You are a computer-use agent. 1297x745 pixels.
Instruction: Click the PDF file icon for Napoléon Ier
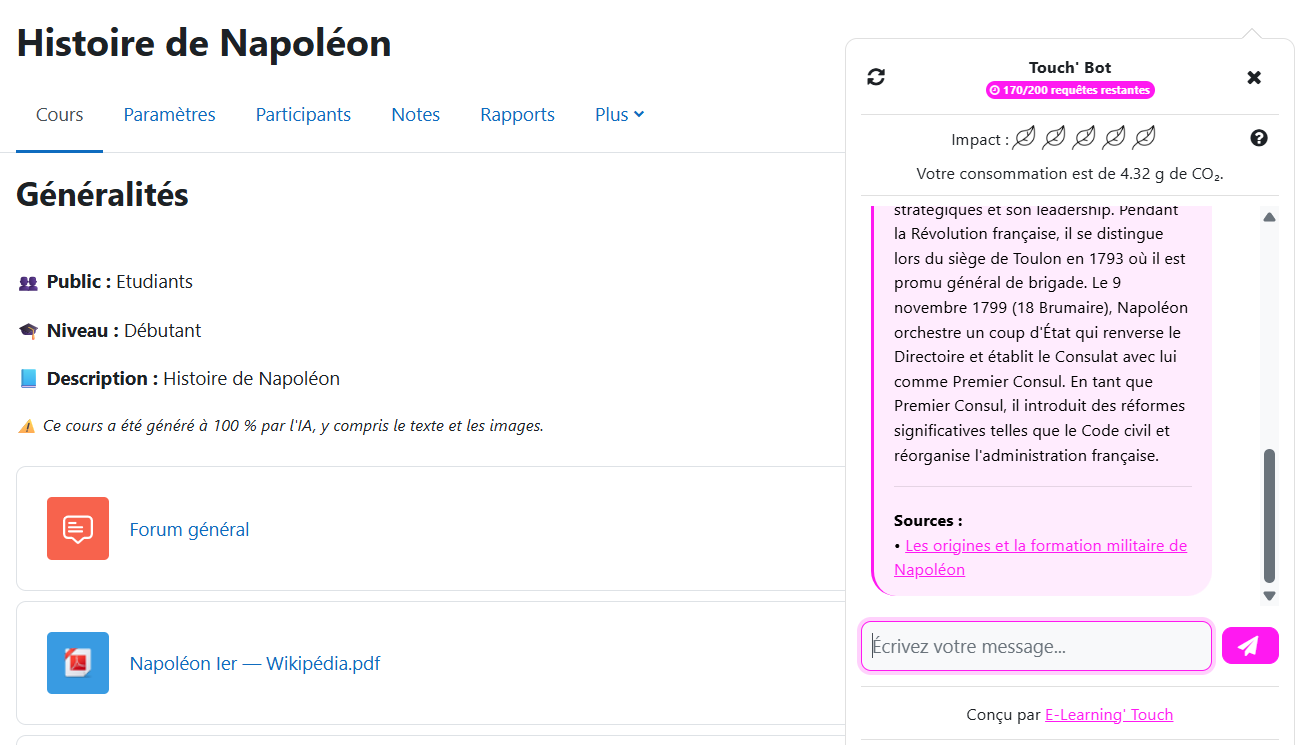[x=78, y=662]
